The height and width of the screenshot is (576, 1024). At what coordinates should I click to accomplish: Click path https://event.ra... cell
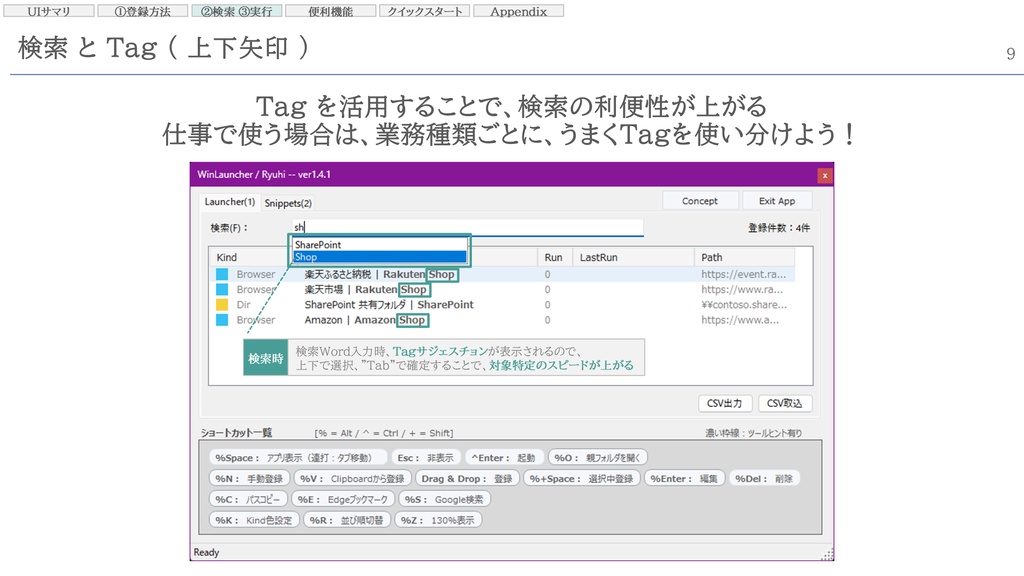click(743, 274)
